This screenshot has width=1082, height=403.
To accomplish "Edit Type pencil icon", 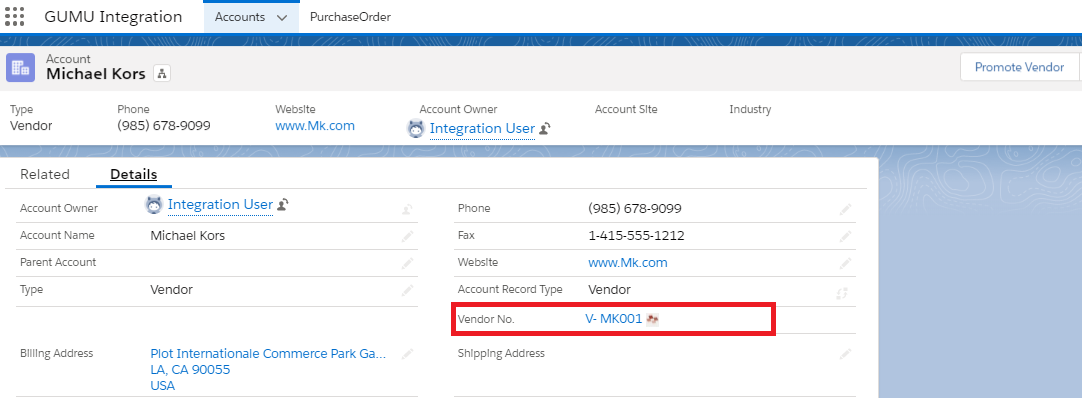I will point(407,291).
